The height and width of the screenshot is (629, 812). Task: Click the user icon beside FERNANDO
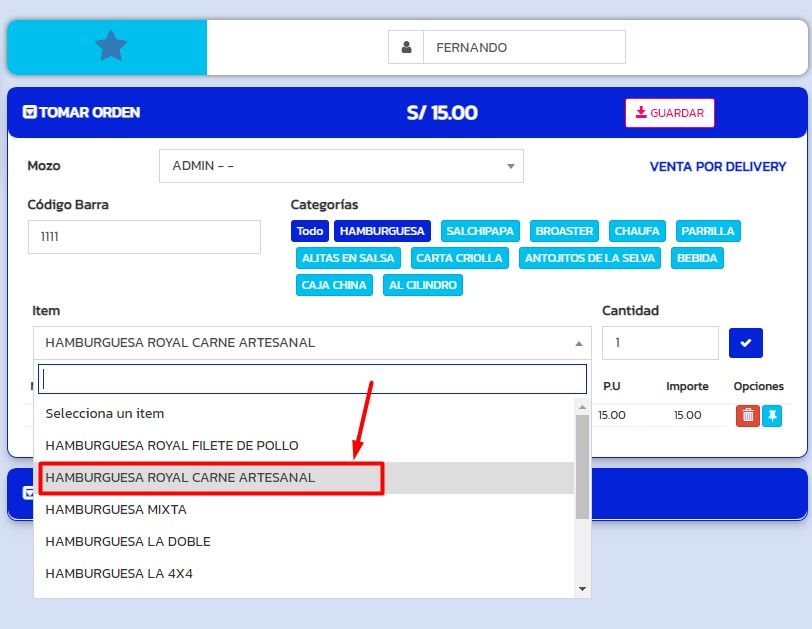pos(406,47)
